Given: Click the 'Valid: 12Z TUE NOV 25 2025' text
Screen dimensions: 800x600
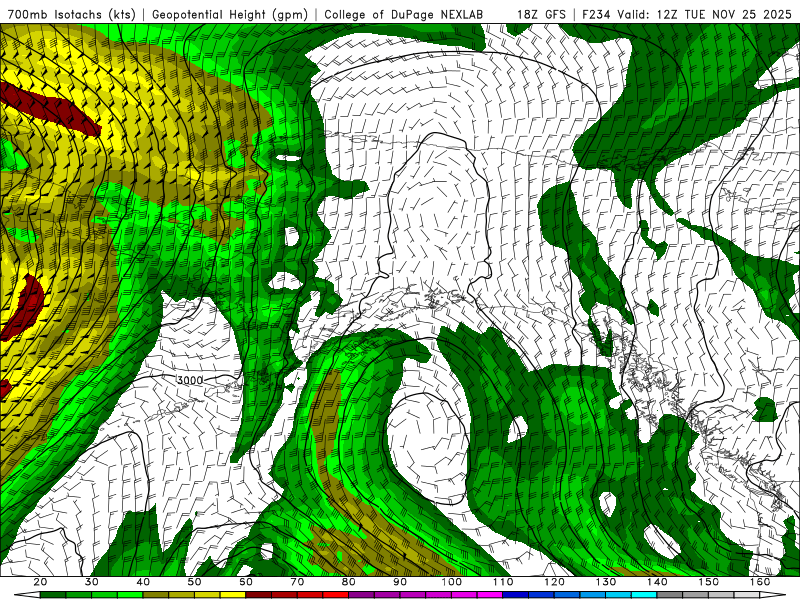Looking at the screenshot, I should click(705, 14).
